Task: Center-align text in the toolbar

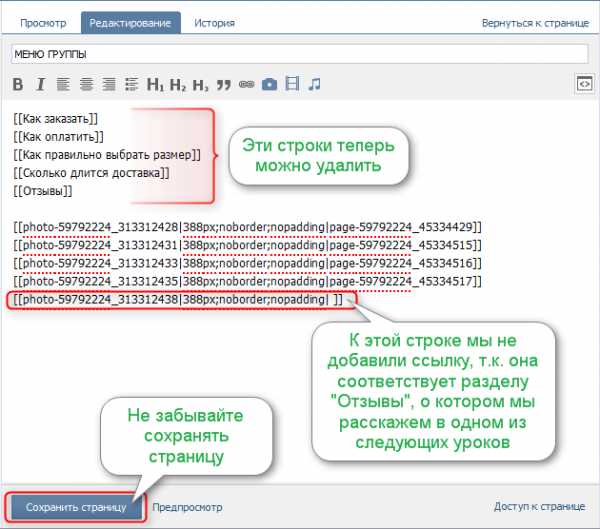Action: pyautogui.click(x=86, y=84)
